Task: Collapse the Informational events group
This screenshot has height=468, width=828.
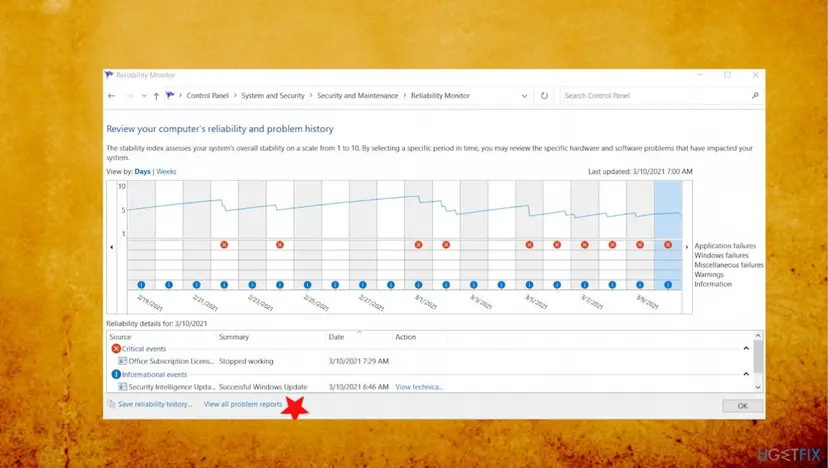Action: click(746, 374)
